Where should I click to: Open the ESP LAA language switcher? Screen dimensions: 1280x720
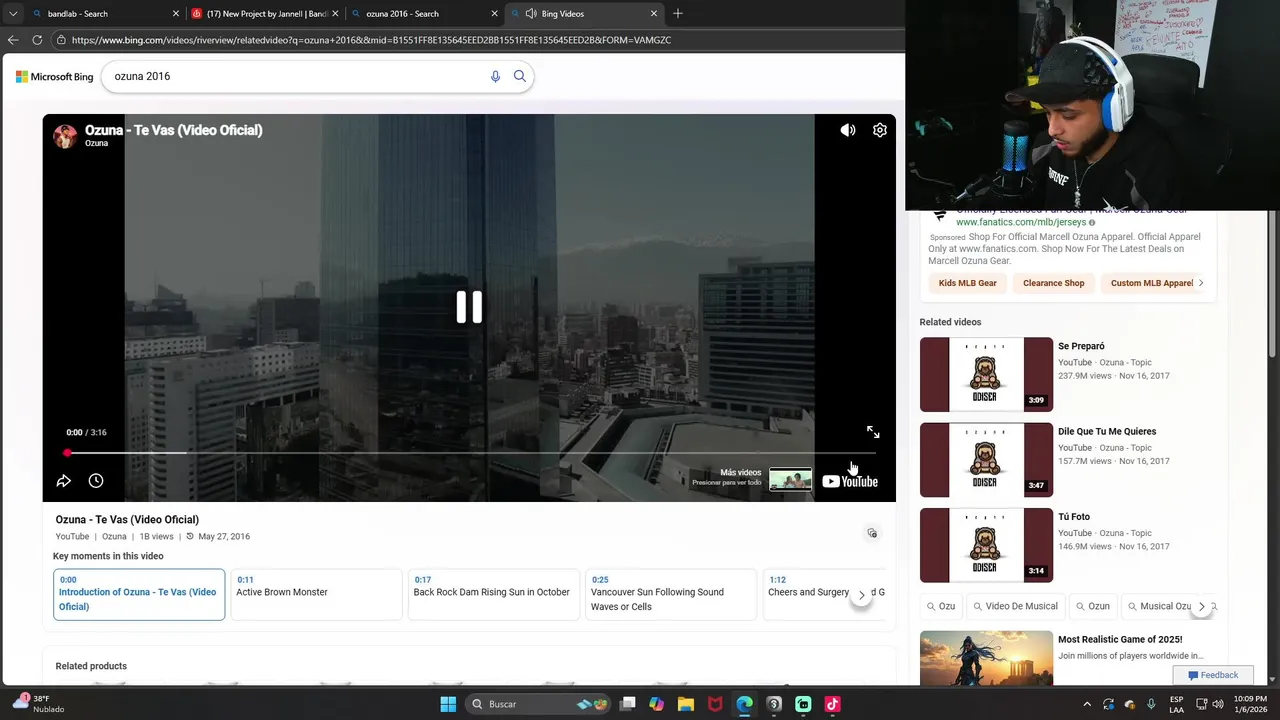tap(1177, 704)
